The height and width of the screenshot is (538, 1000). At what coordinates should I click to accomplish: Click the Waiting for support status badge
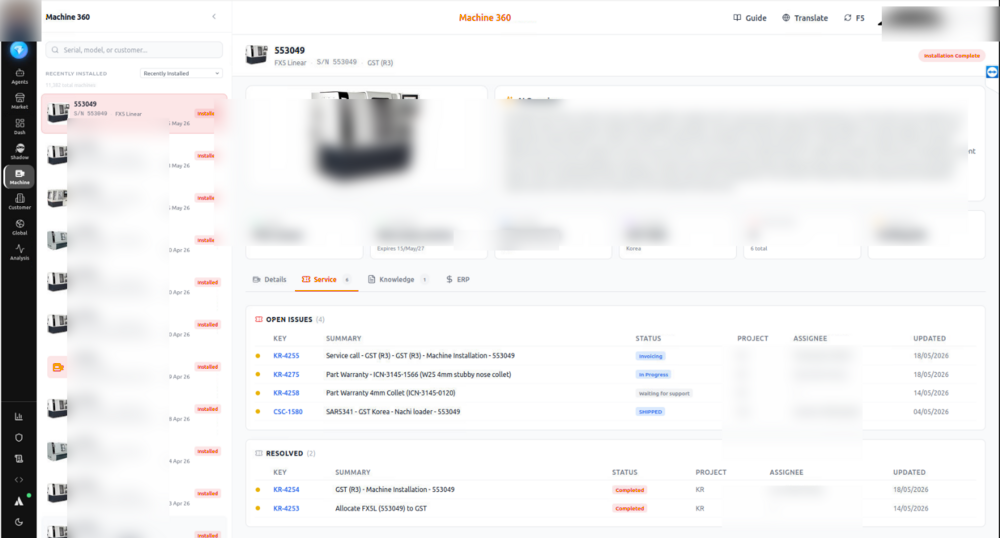tap(664, 393)
